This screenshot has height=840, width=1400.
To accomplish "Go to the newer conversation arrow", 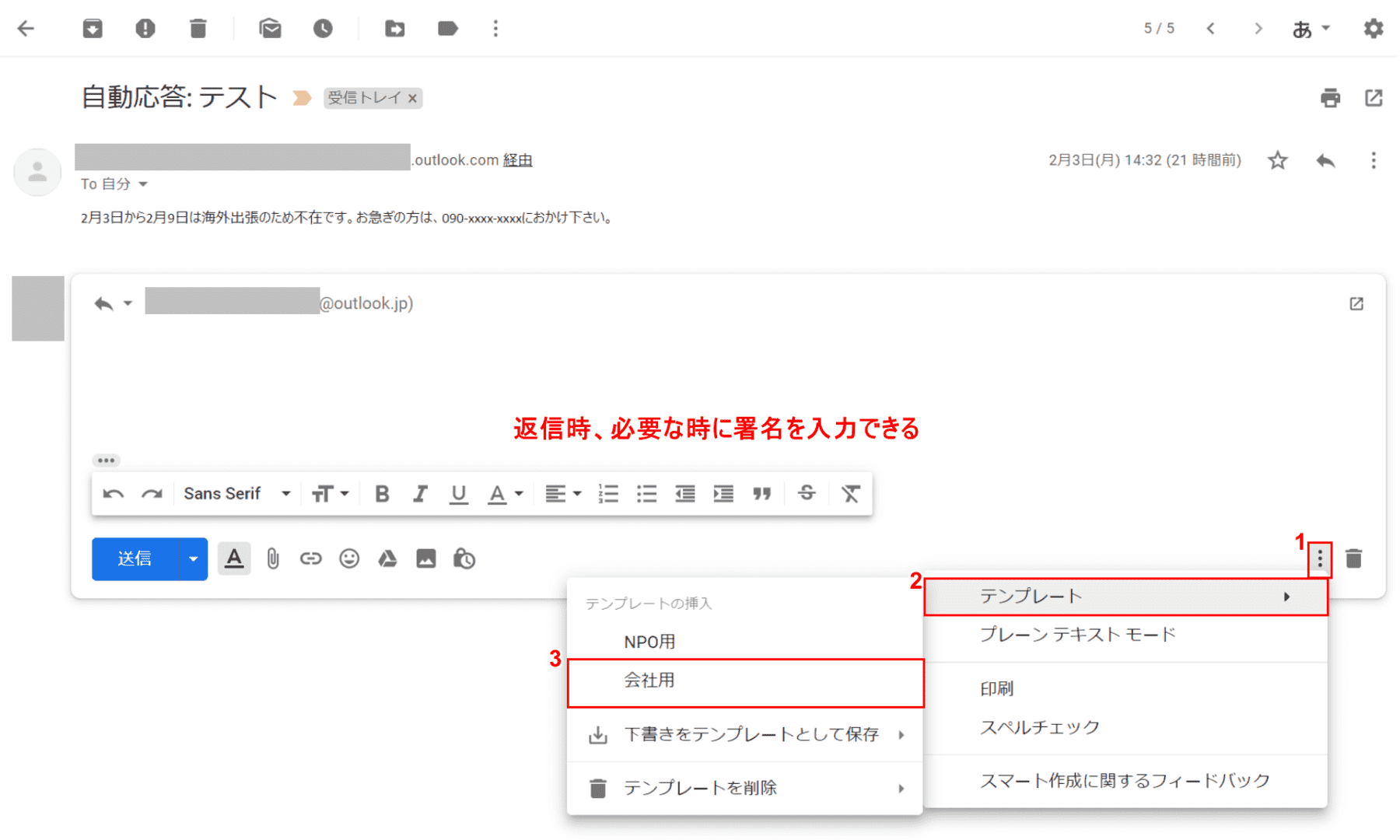I will [x=1211, y=29].
